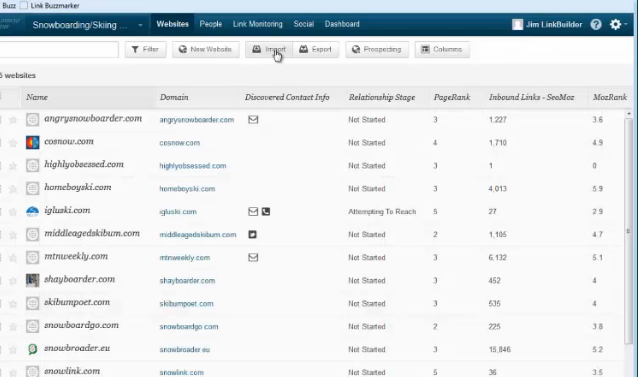Star the mtnweekly.com website
This screenshot has height=377, width=638.
(13, 257)
